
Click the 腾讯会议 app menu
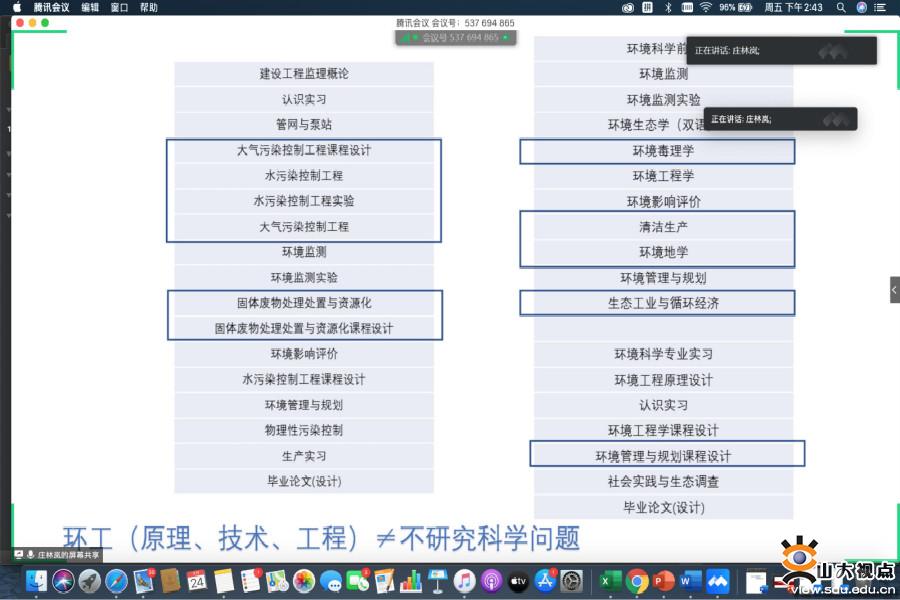pos(52,7)
